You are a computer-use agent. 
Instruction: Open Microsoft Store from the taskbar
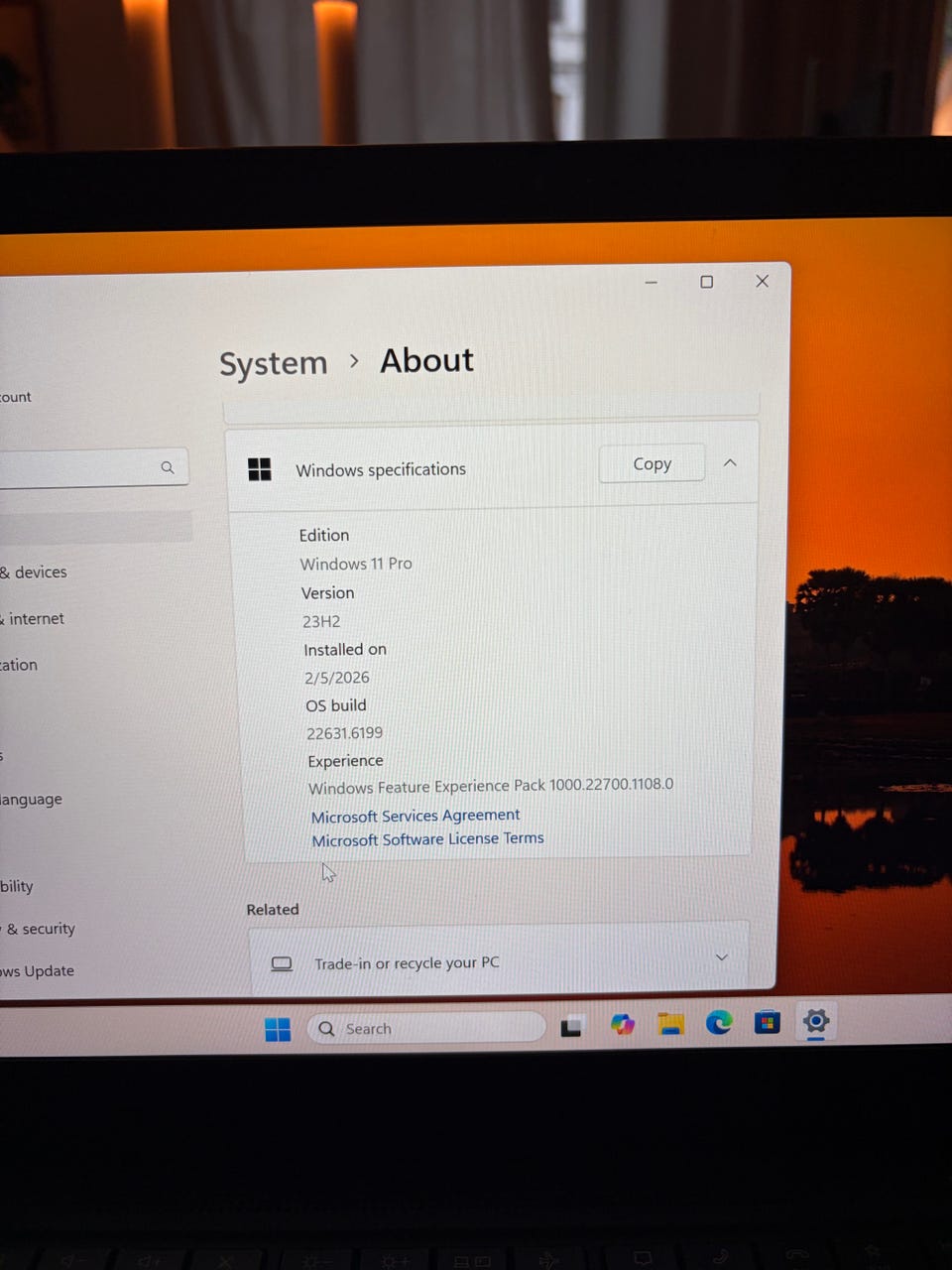click(x=768, y=1021)
